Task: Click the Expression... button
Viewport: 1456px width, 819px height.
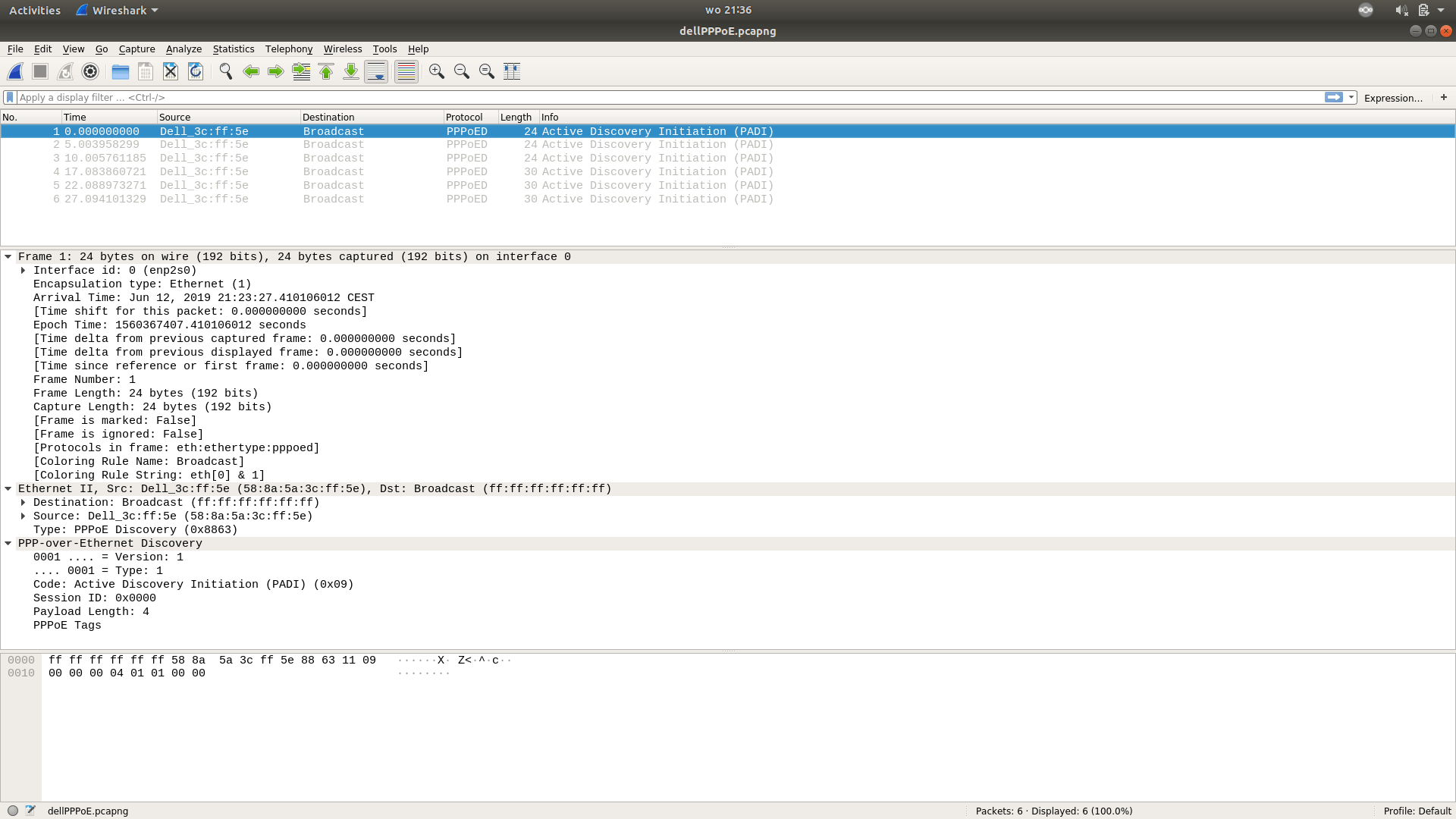Action: (1392, 98)
